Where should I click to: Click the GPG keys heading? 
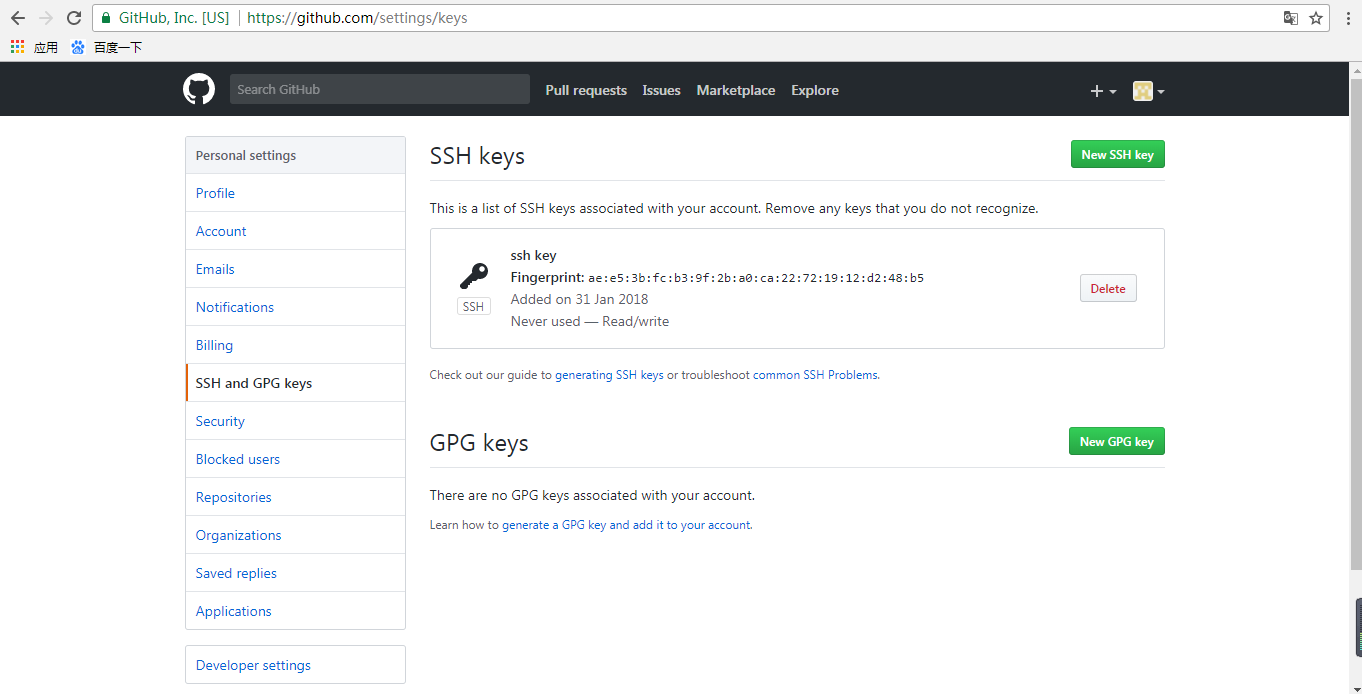(x=479, y=443)
